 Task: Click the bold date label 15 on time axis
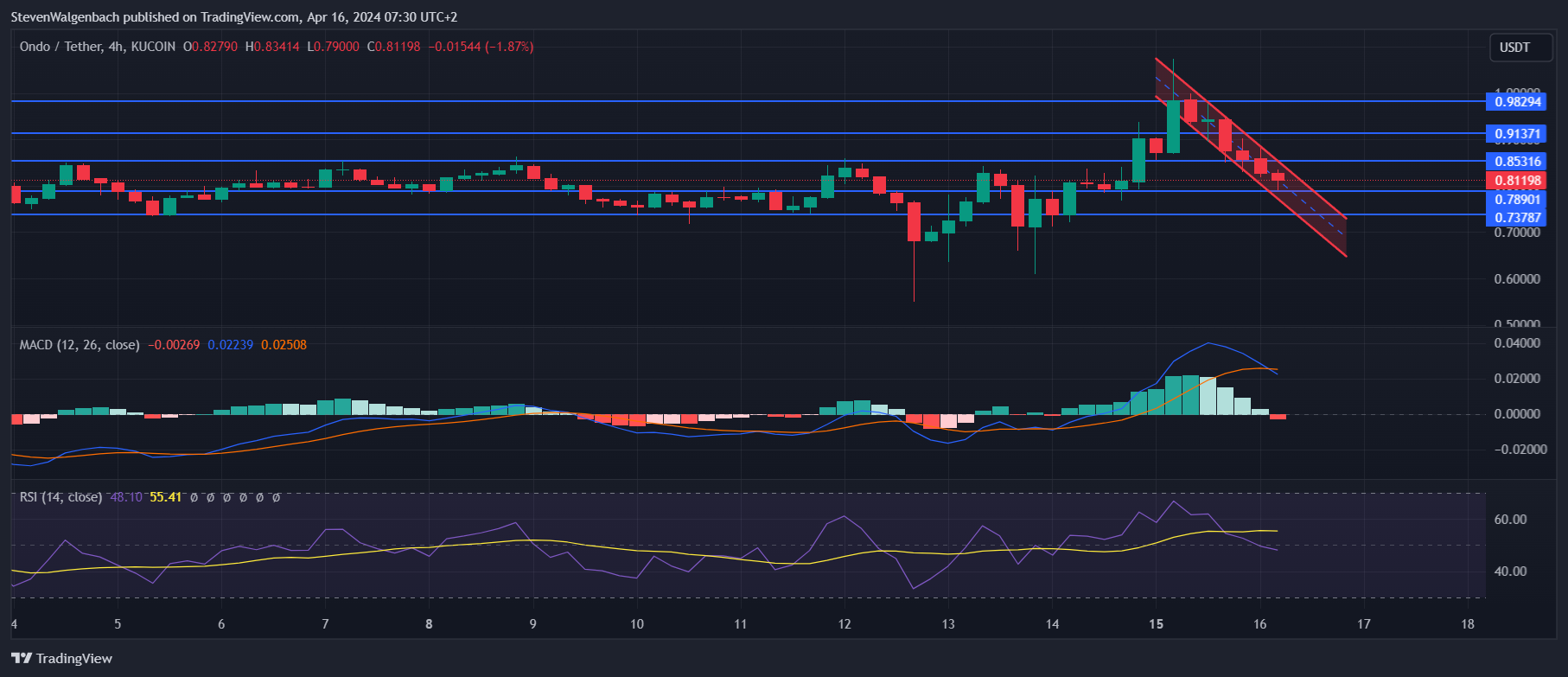1157,624
